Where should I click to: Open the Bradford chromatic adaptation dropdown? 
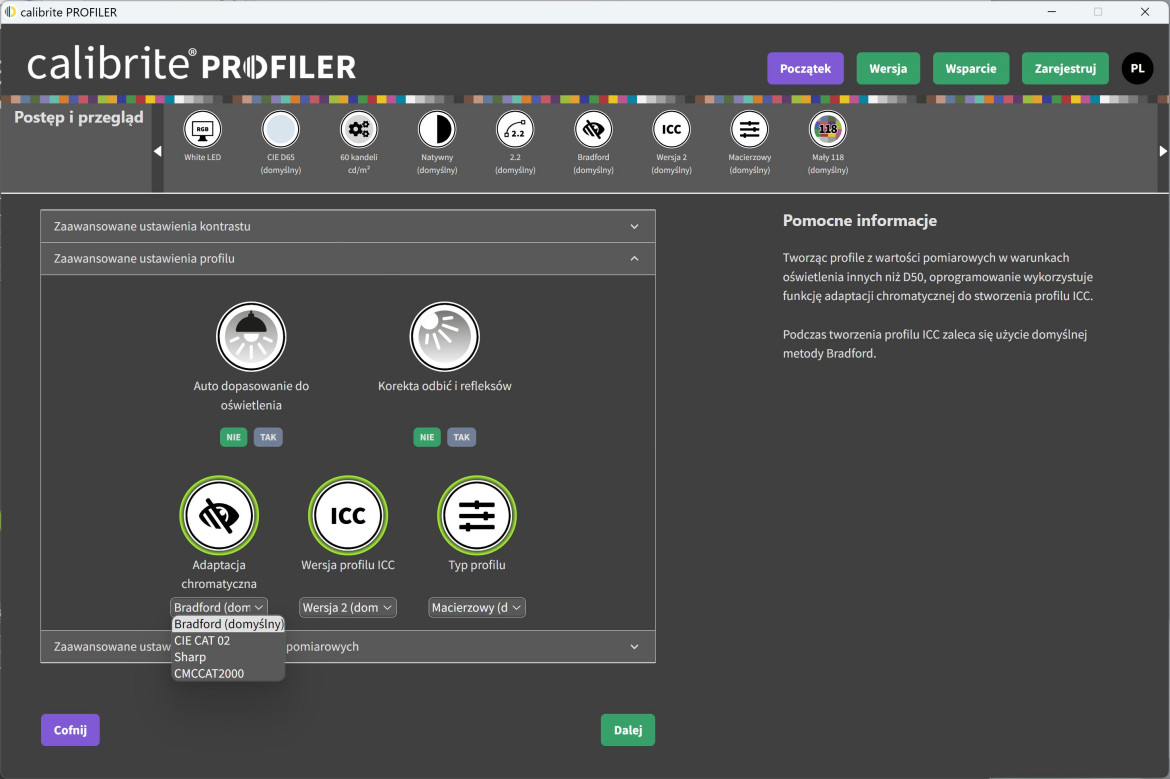point(219,607)
